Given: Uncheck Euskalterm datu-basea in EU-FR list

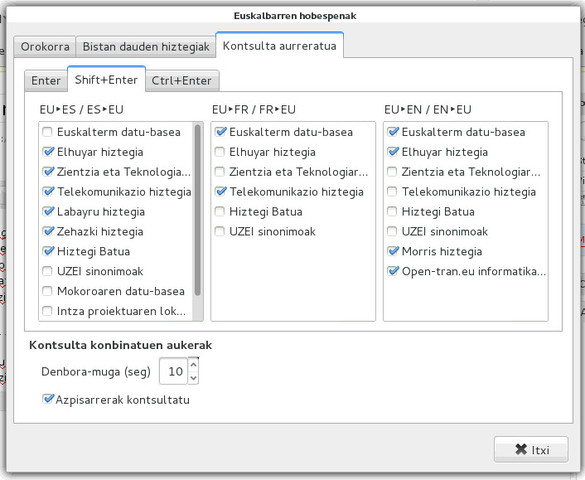Looking at the screenshot, I should (x=220, y=132).
